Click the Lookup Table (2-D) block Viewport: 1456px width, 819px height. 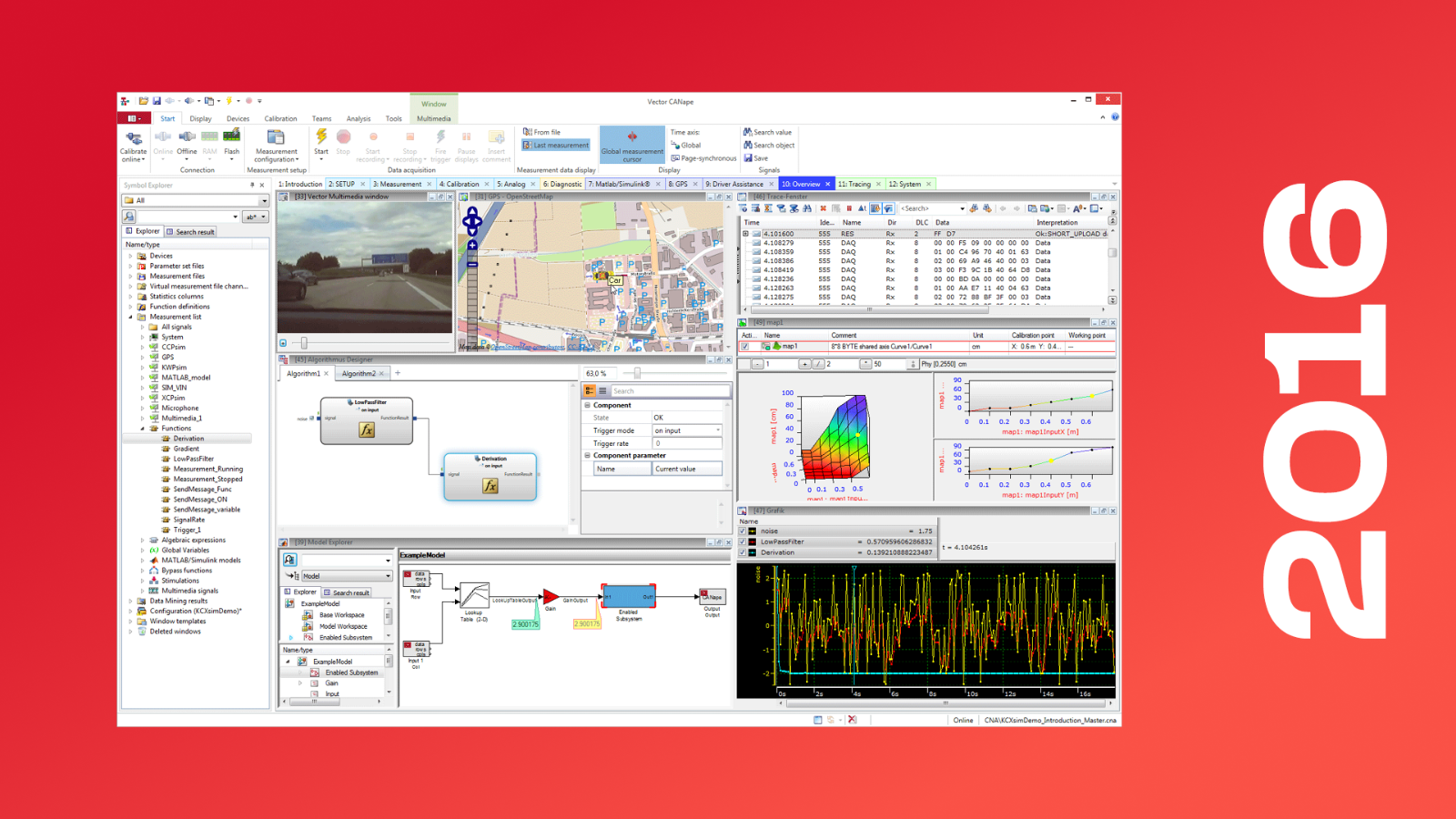tap(473, 596)
